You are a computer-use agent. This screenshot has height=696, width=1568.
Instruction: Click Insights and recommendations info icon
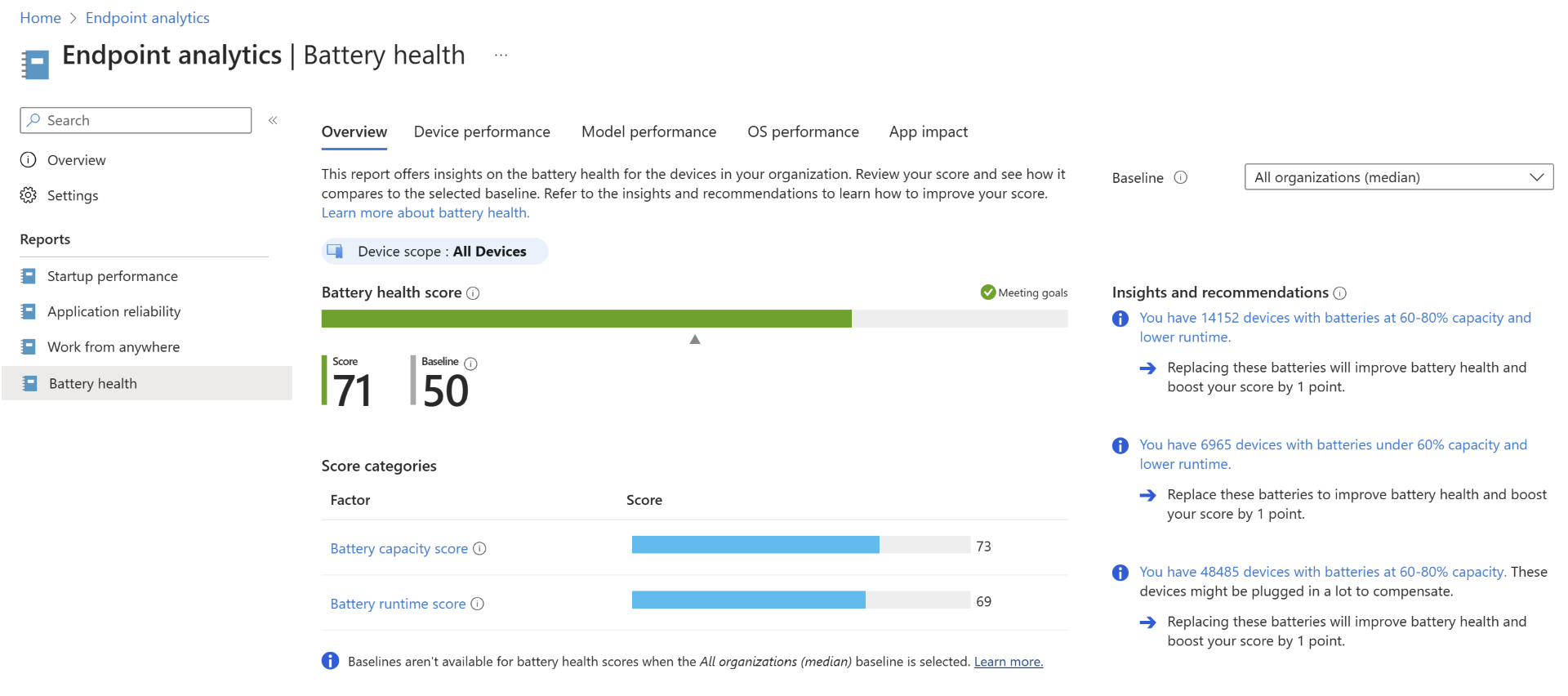click(1339, 293)
